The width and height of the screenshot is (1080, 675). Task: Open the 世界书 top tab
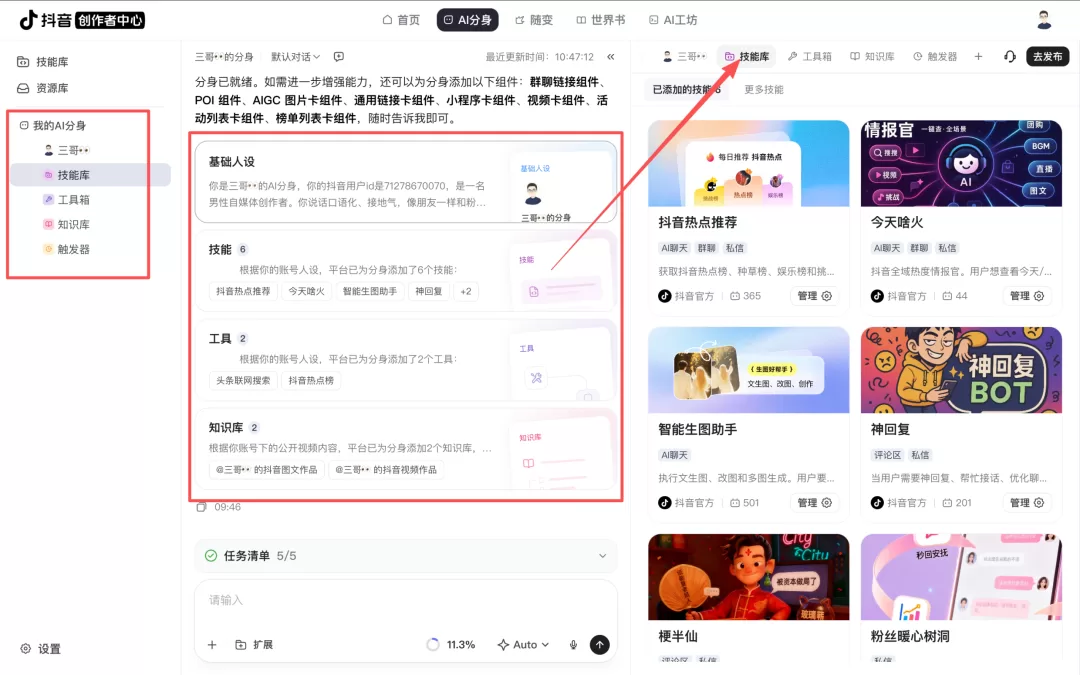pos(601,20)
